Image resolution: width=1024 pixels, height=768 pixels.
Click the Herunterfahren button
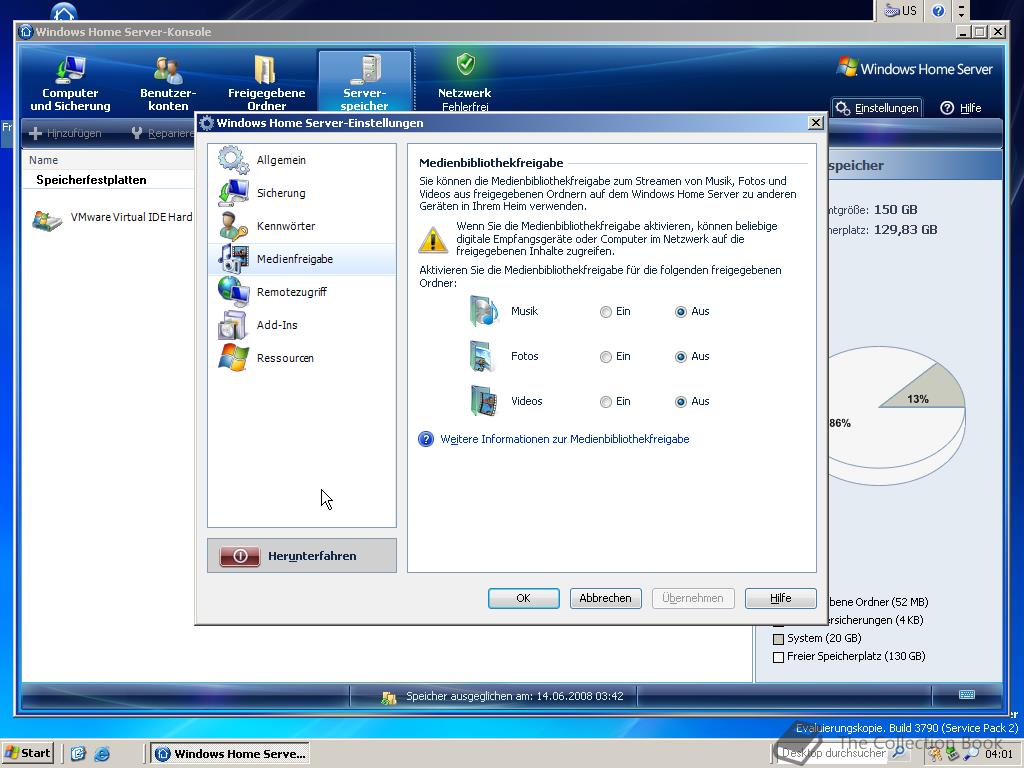[302, 556]
